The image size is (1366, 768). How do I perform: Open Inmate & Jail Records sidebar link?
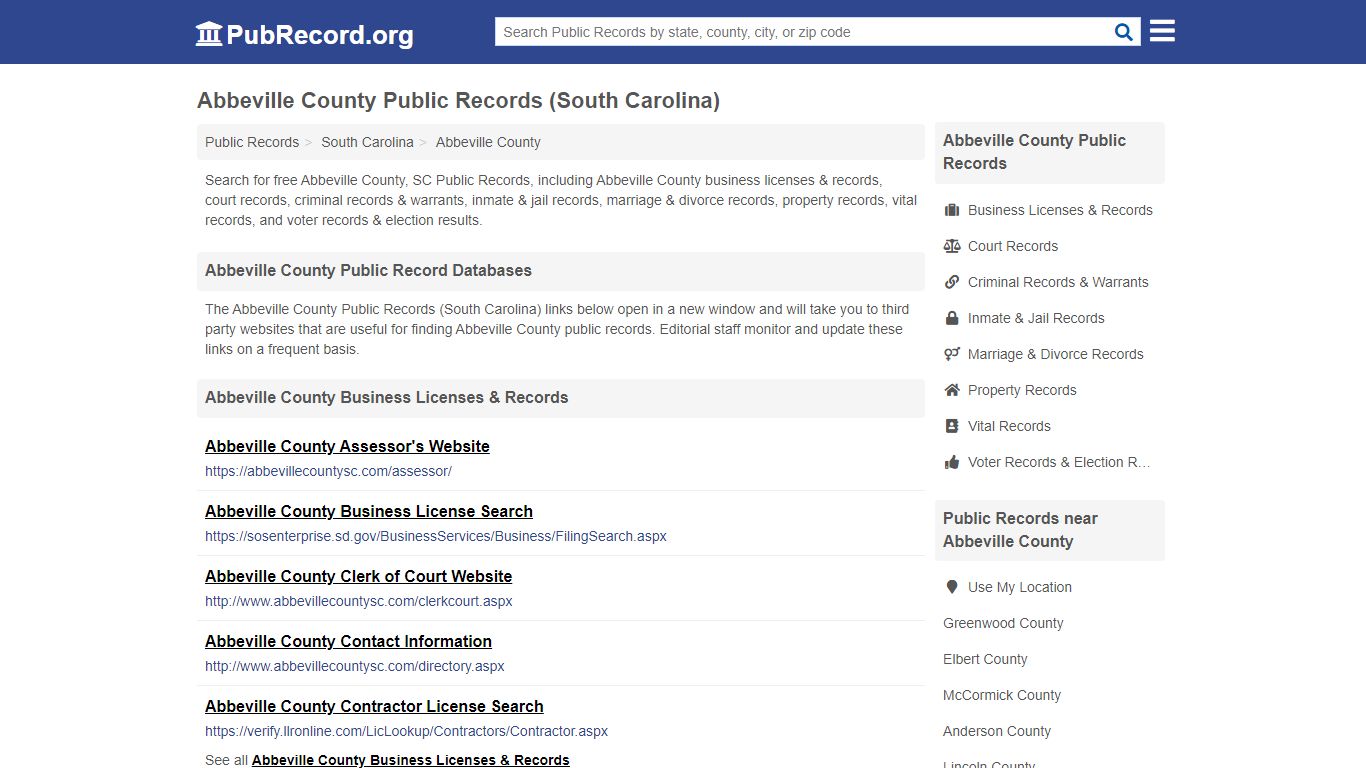tap(1036, 318)
